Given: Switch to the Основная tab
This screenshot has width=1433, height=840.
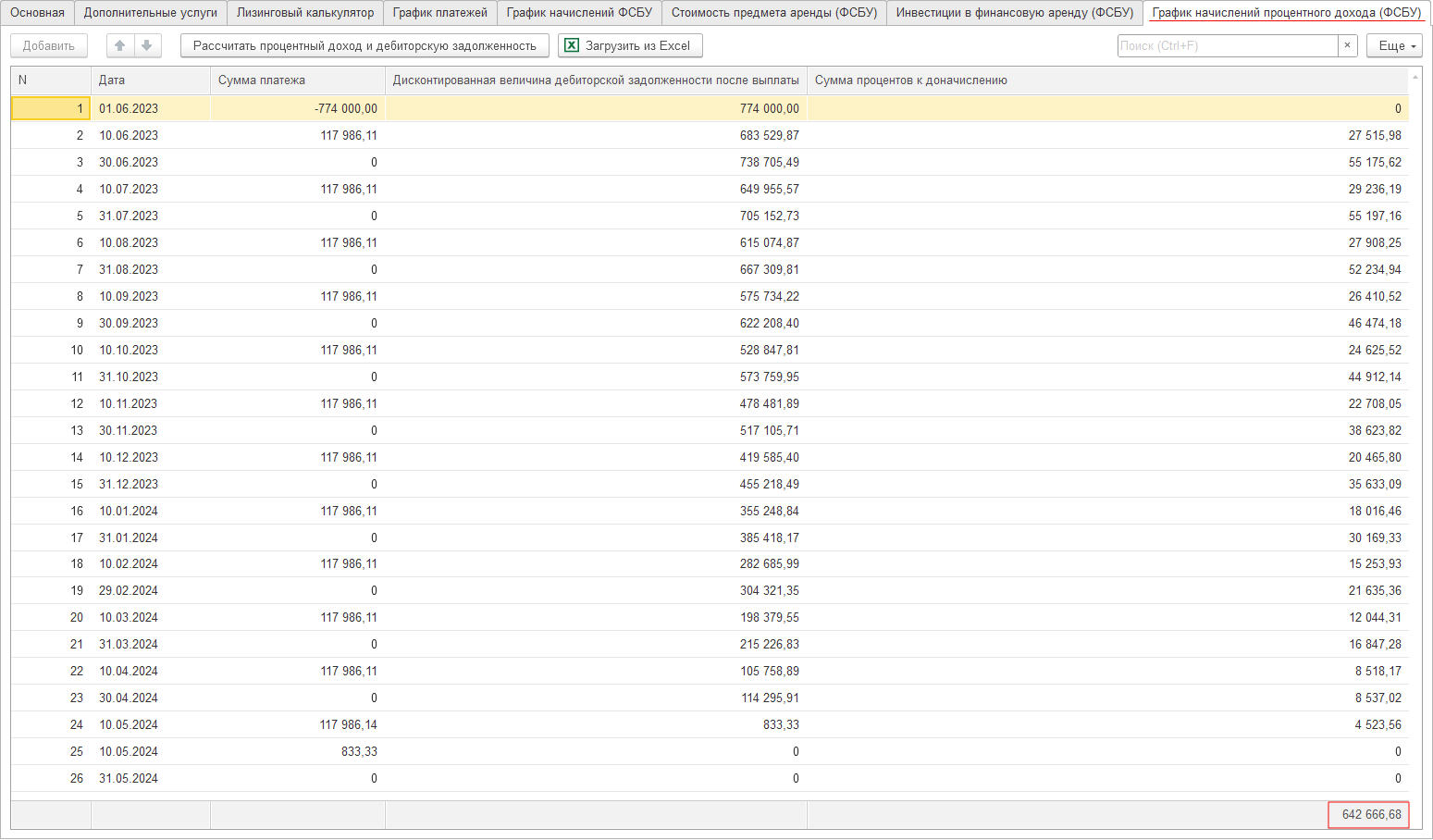Looking at the screenshot, I should (x=38, y=13).
